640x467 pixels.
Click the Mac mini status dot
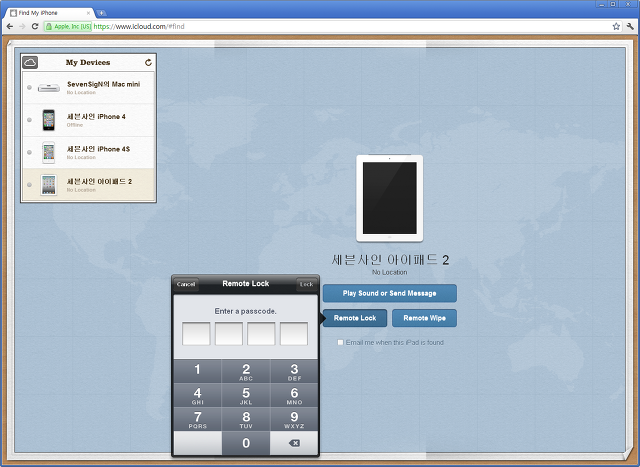pyautogui.click(x=29, y=87)
